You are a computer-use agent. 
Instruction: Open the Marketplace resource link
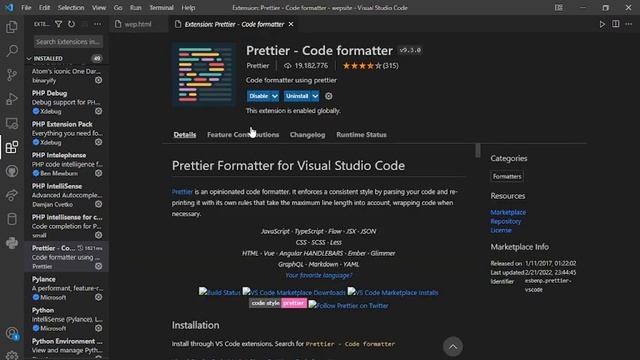tap(508, 212)
